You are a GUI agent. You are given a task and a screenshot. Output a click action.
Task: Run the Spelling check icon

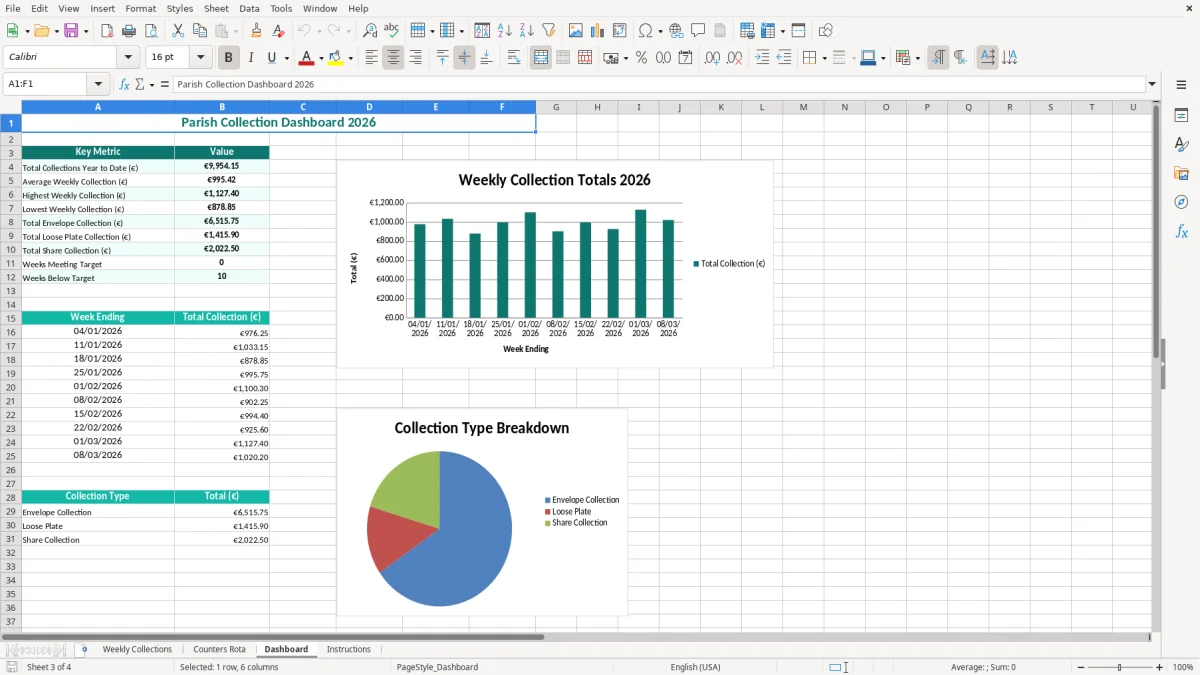[392, 31]
